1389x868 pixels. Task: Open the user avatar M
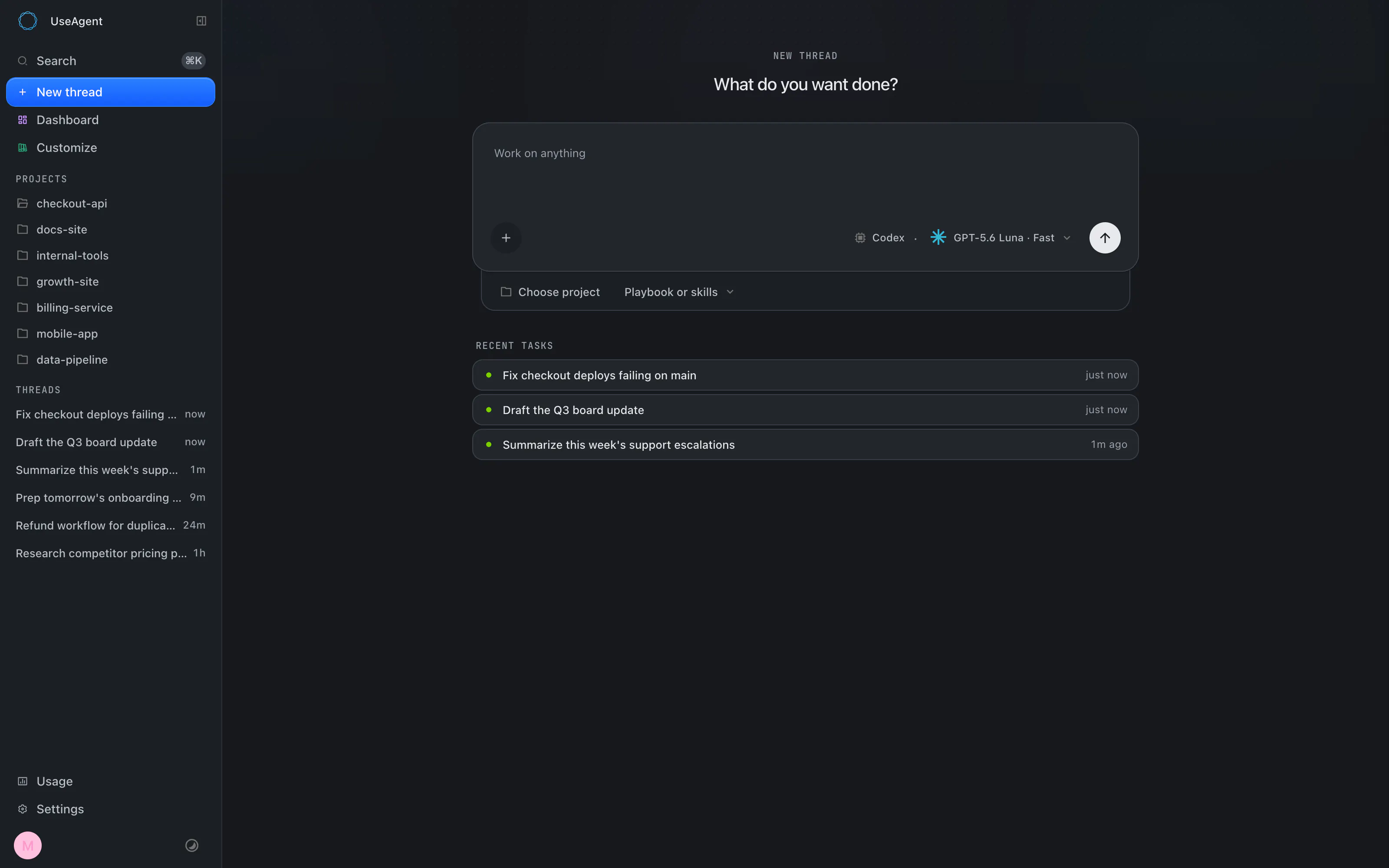[27, 845]
